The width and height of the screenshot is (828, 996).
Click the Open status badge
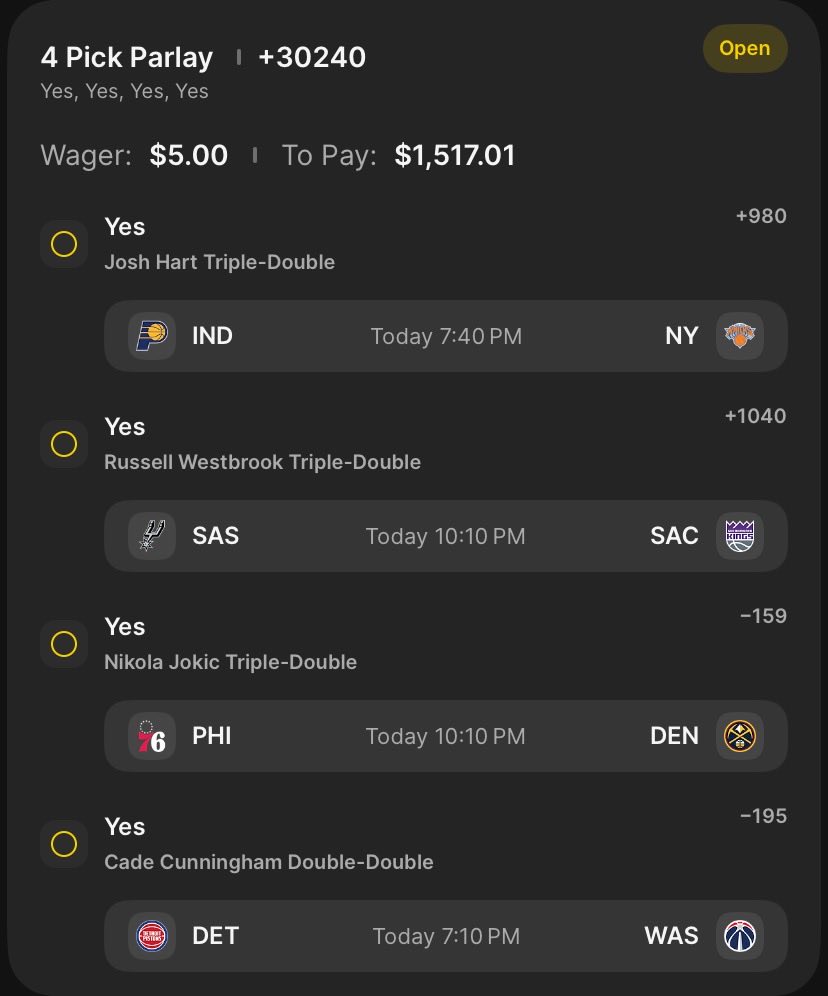744,49
